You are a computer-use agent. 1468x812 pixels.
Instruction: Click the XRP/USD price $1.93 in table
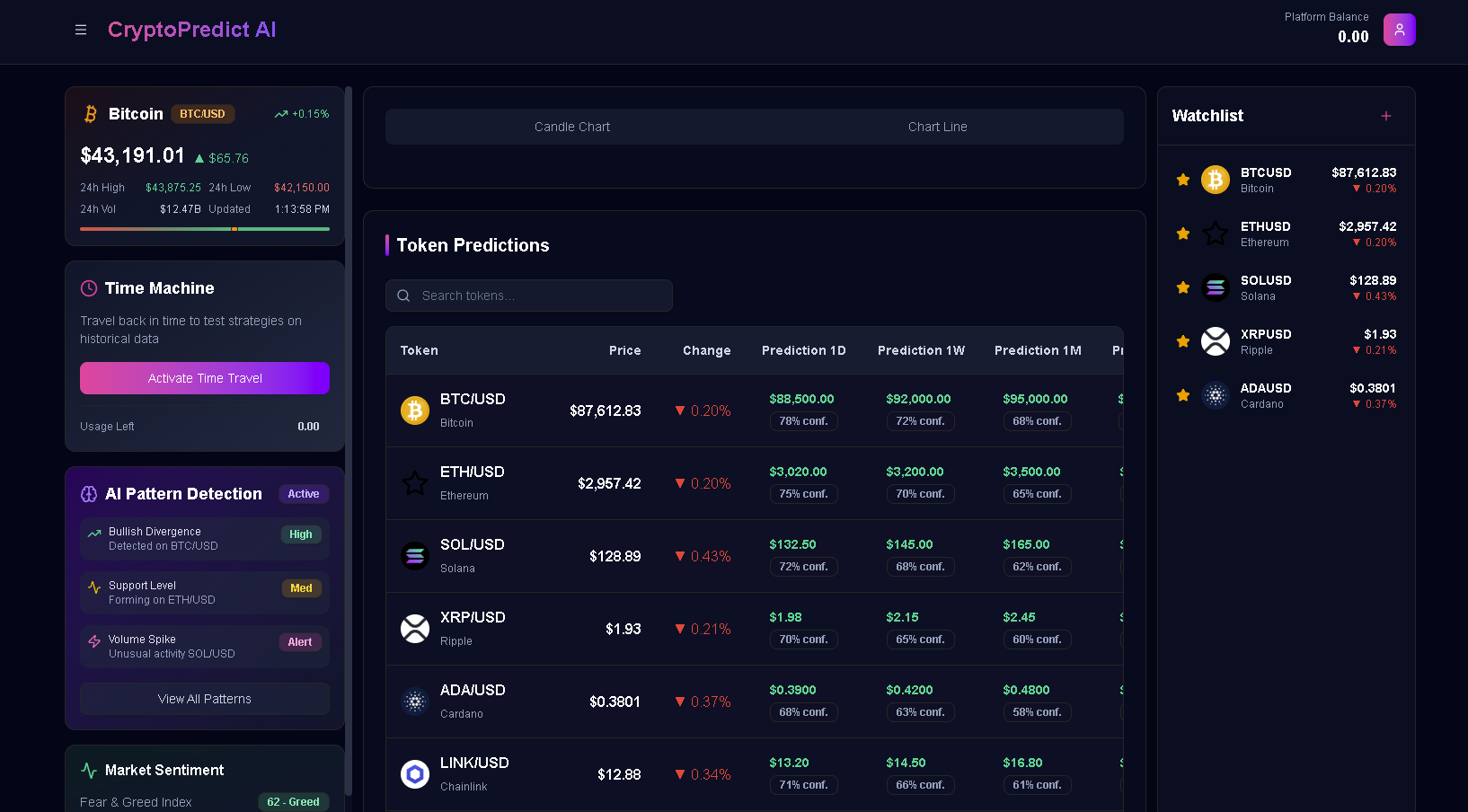click(x=623, y=629)
